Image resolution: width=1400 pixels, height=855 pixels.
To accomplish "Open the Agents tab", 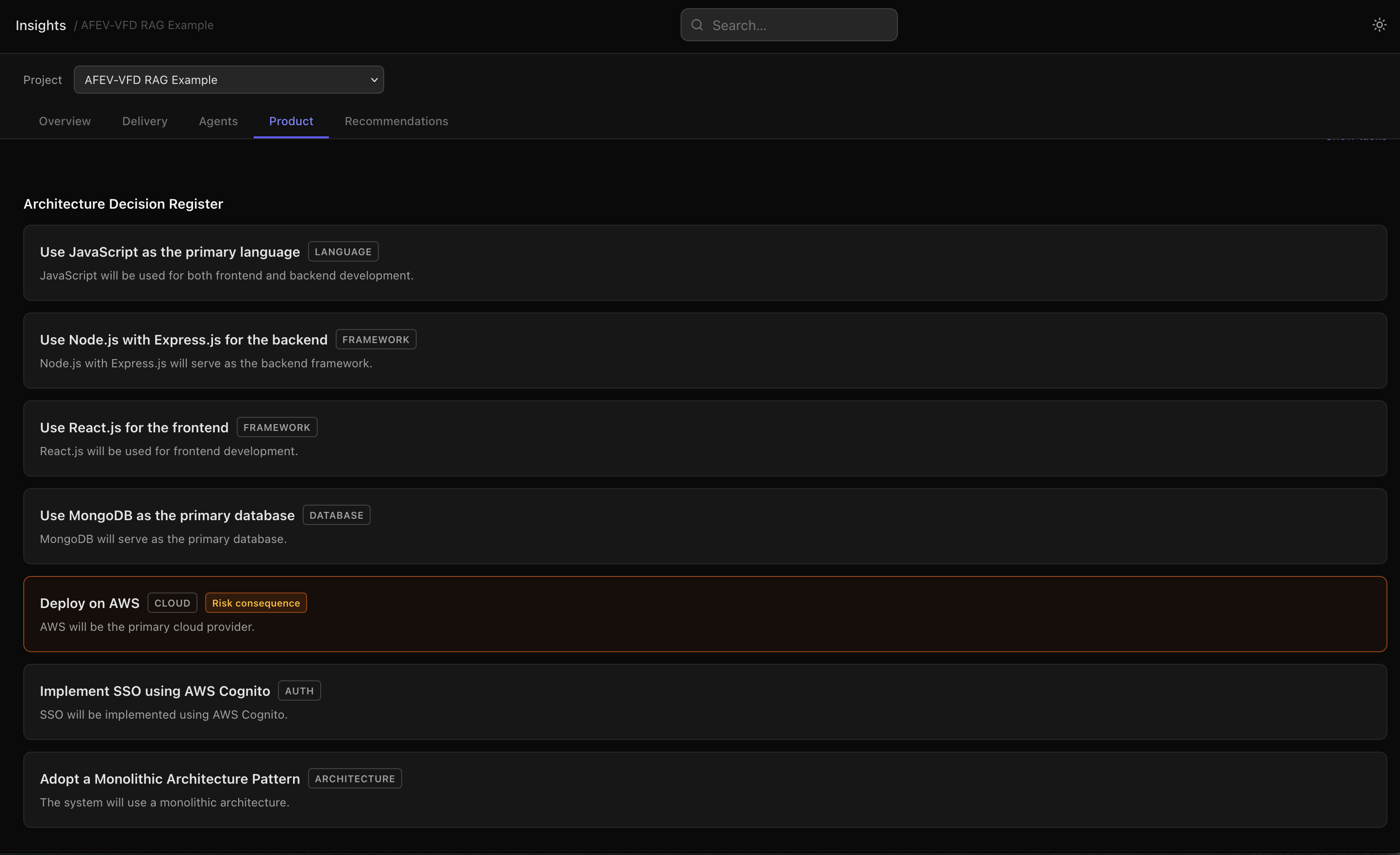I will pos(218,121).
